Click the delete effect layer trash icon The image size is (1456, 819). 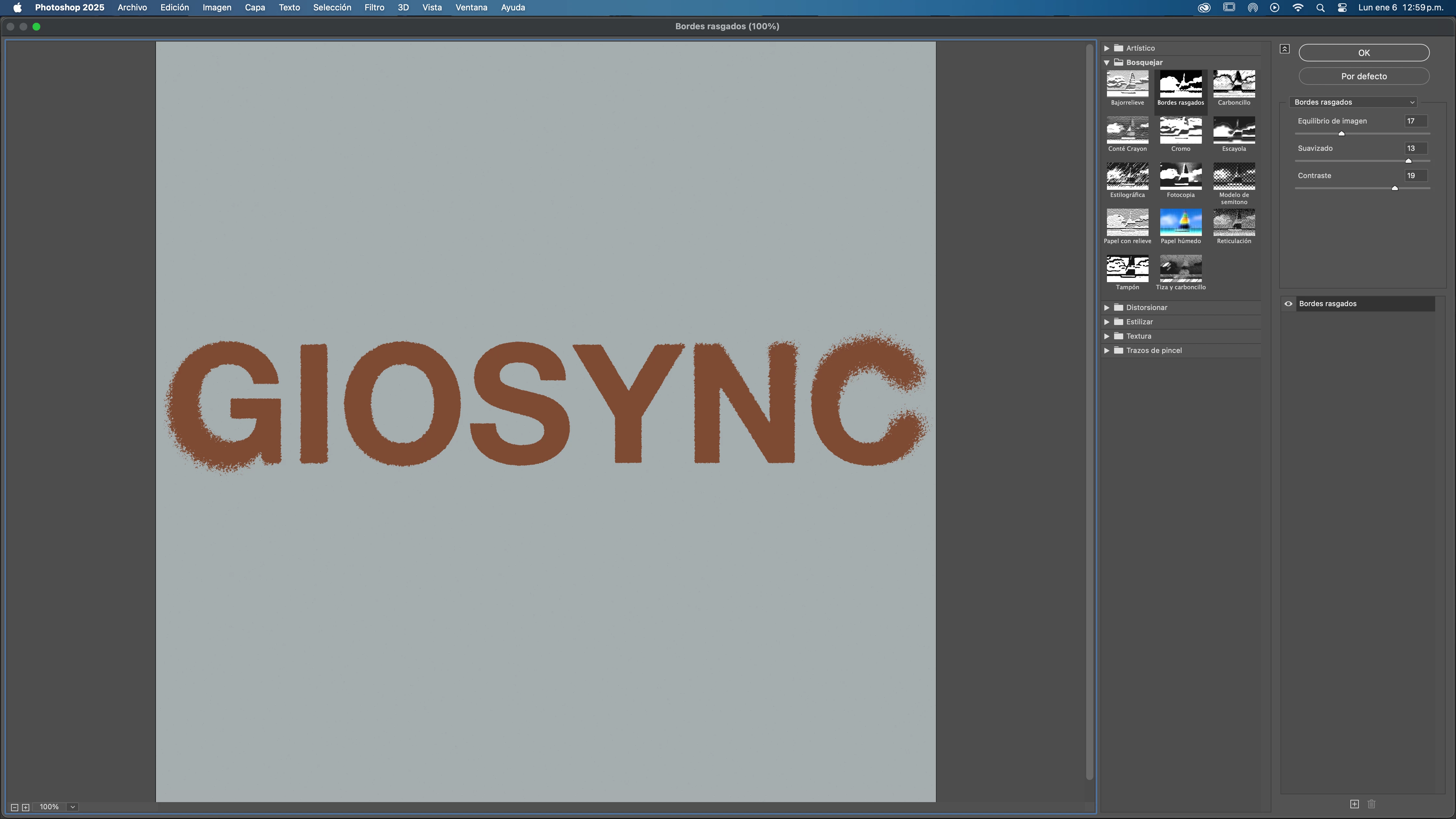(1371, 804)
